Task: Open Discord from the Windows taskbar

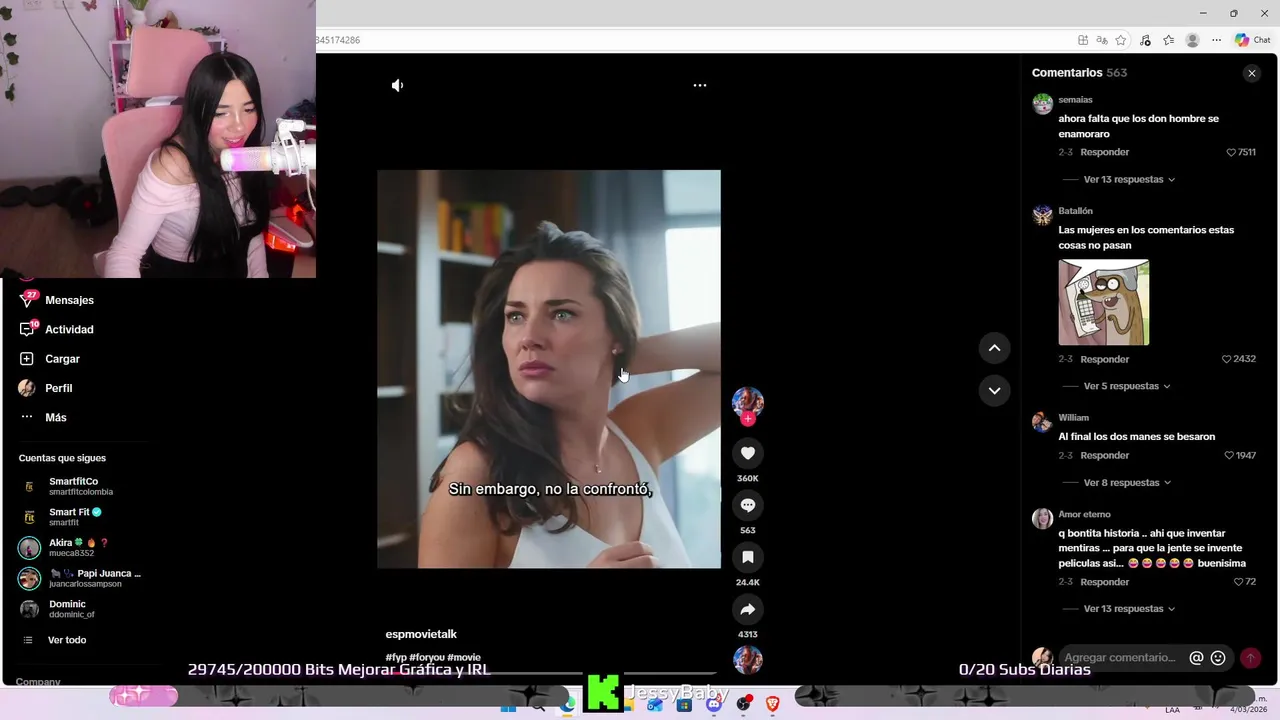Action: [714, 705]
